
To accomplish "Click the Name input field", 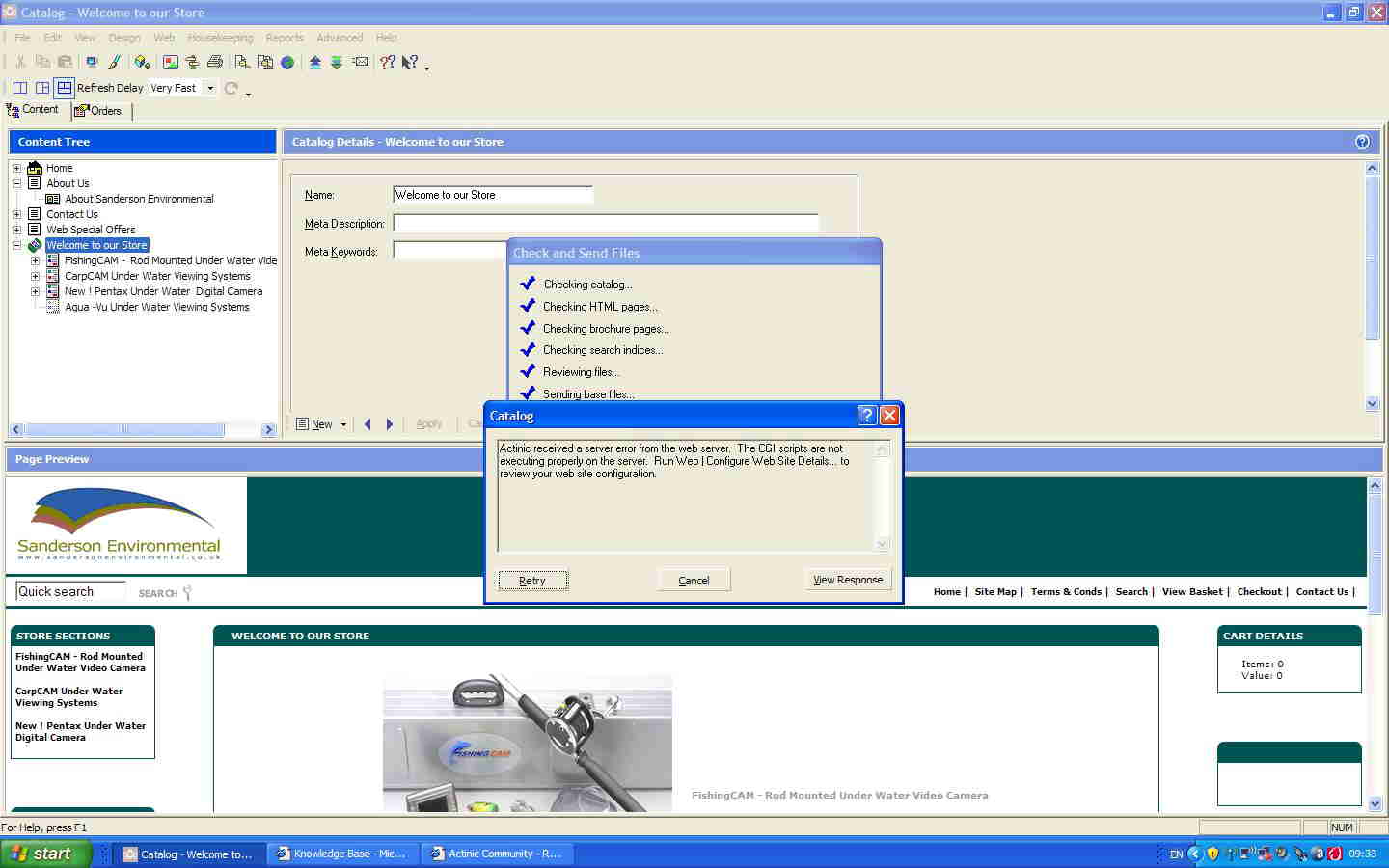I will (492, 195).
